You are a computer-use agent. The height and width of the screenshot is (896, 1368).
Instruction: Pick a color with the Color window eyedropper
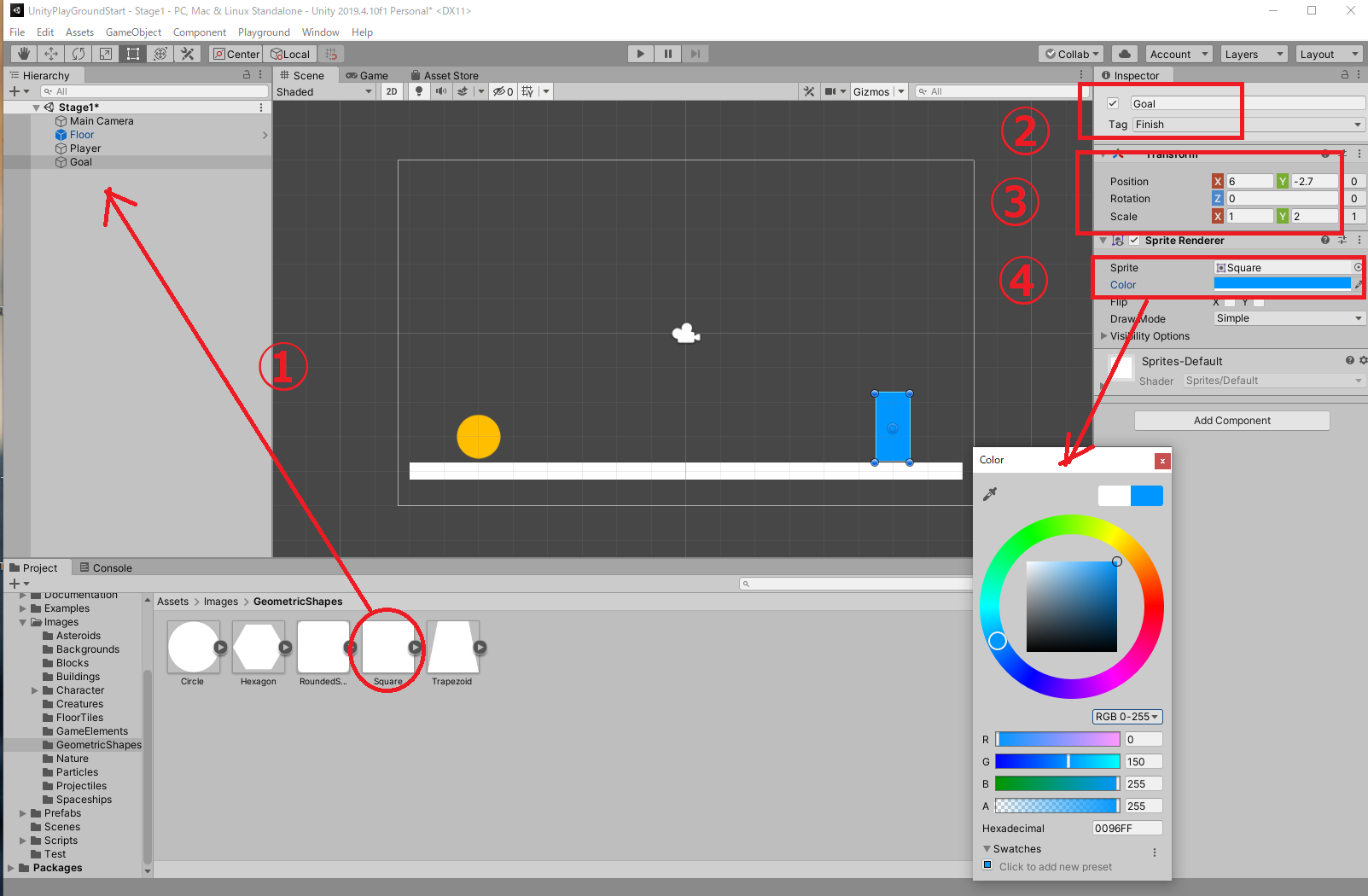click(x=990, y=494)
